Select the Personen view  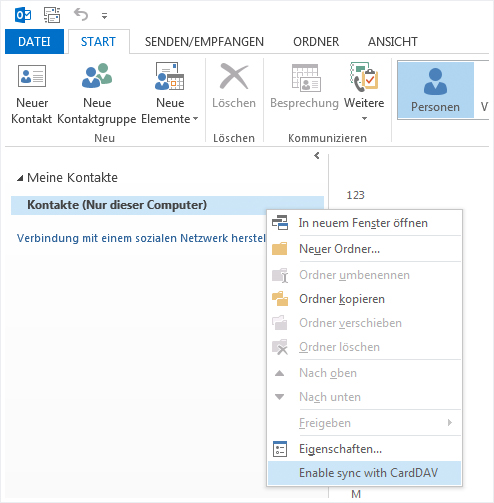[435, 90]
